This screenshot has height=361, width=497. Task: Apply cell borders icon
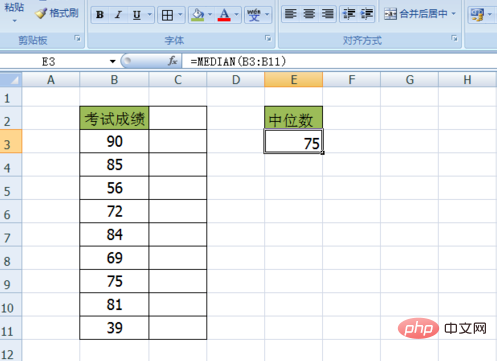(x=167, y=15)
